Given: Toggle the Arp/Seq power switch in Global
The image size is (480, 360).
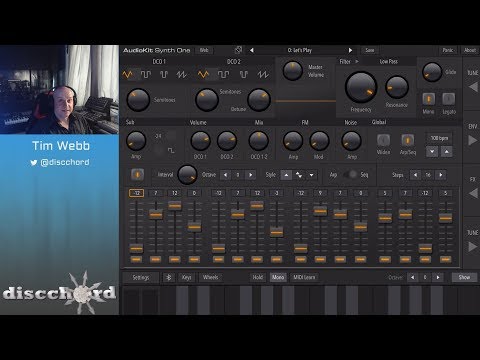Looking at the screenshot, I should pyautogui.click(x=407, y=140).
